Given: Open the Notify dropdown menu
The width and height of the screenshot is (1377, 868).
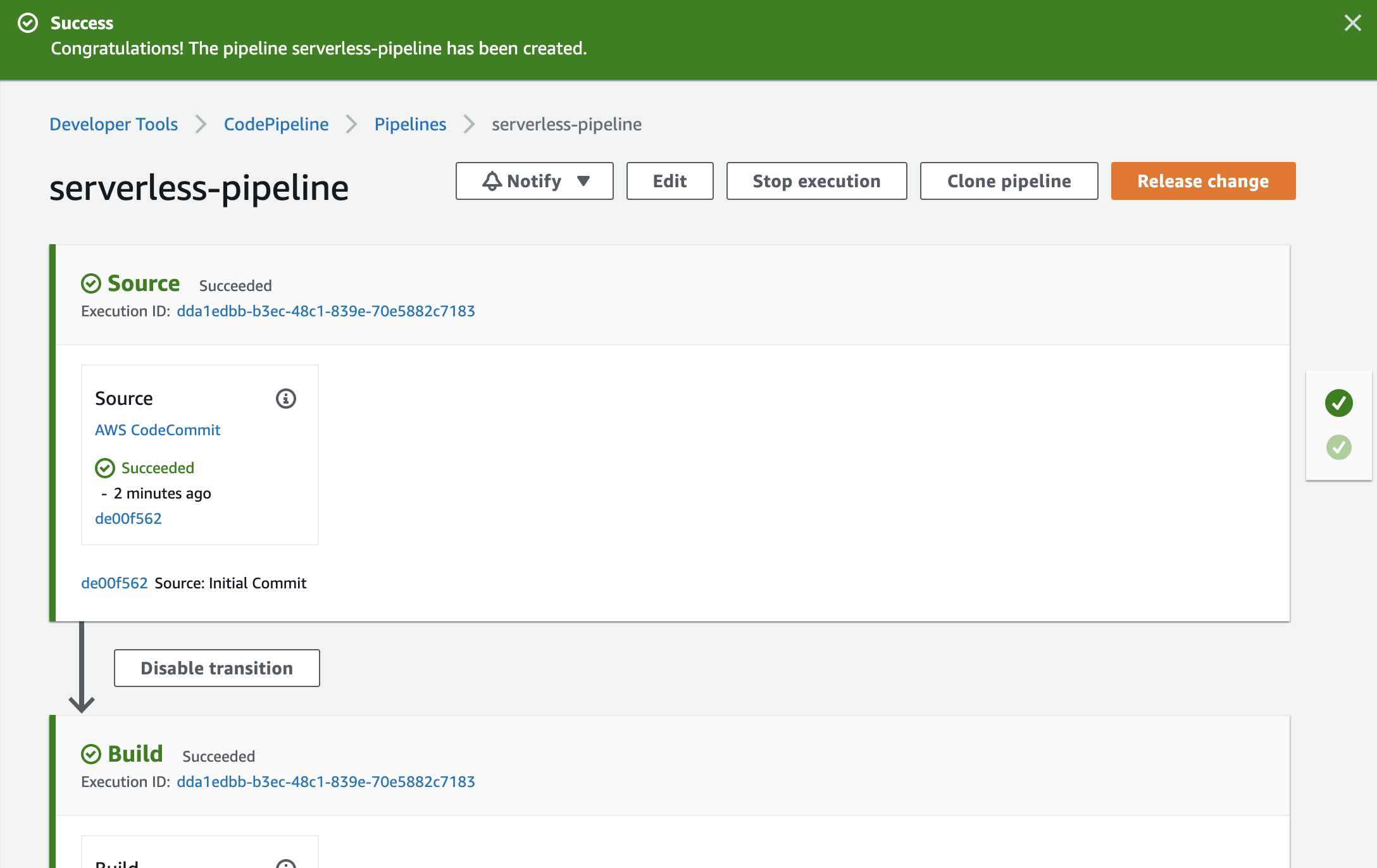Looking at the screenshot, I should (535, 181).
